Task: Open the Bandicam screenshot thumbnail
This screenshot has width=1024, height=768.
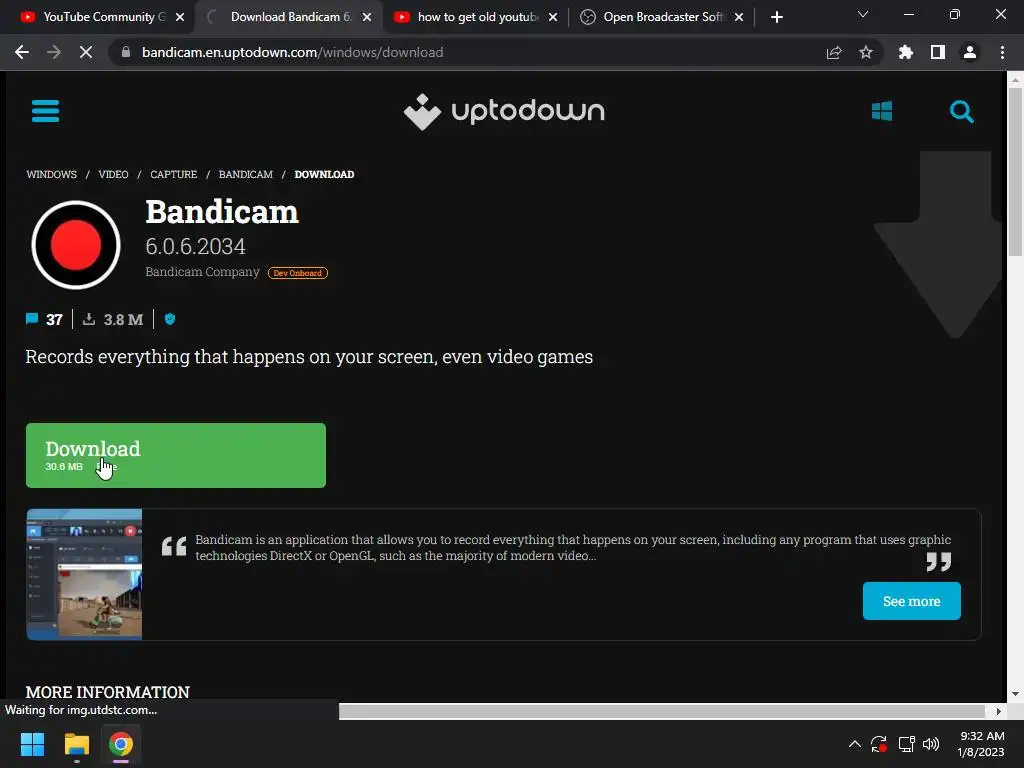Action: (x=84, y=574)
